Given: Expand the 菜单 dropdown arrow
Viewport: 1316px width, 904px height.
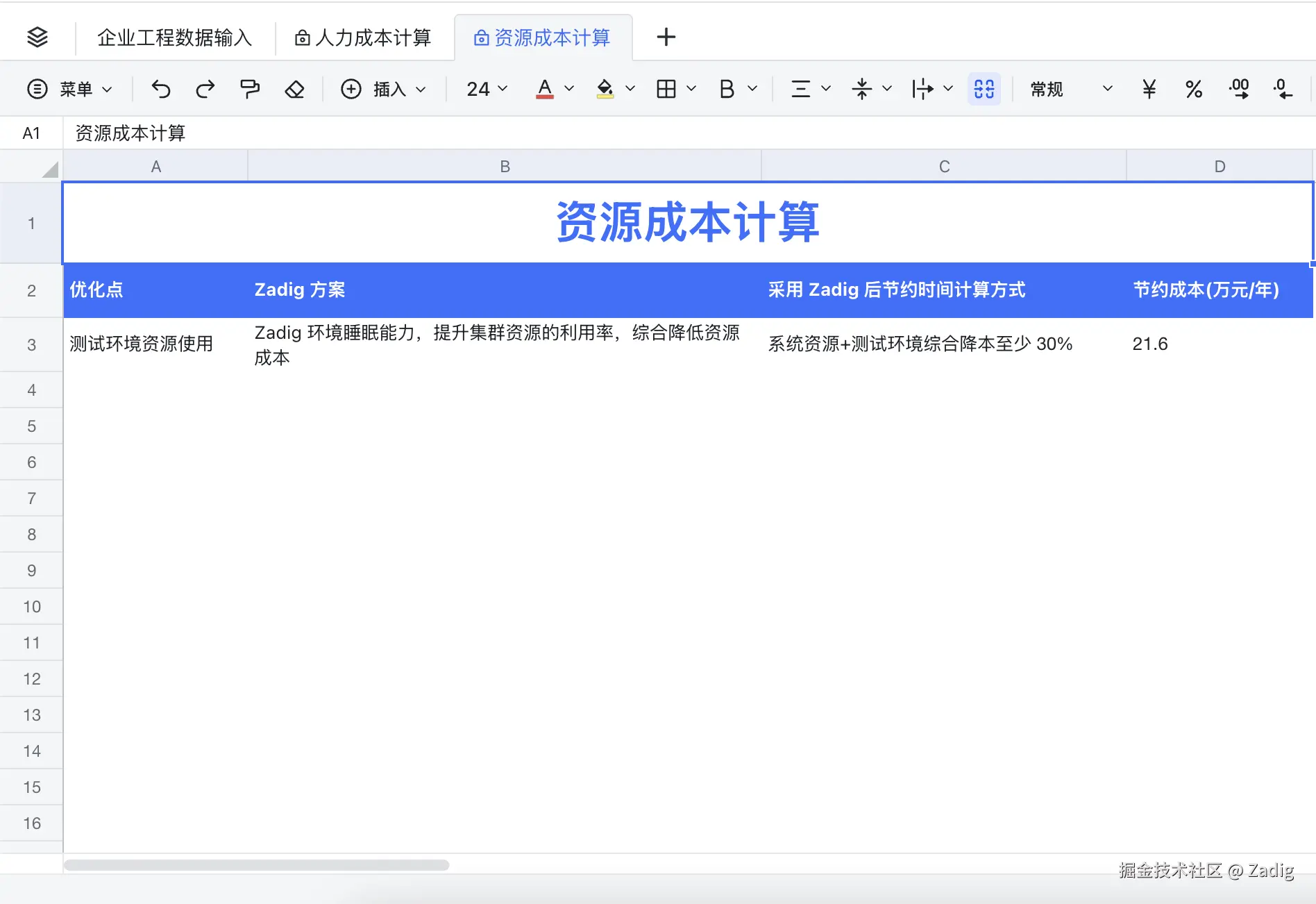Looking at the screenshot, I should point(107,89).
